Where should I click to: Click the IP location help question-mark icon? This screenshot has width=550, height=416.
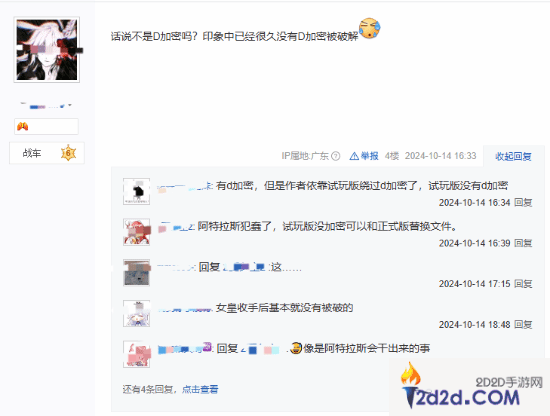[x=336, y=156]
